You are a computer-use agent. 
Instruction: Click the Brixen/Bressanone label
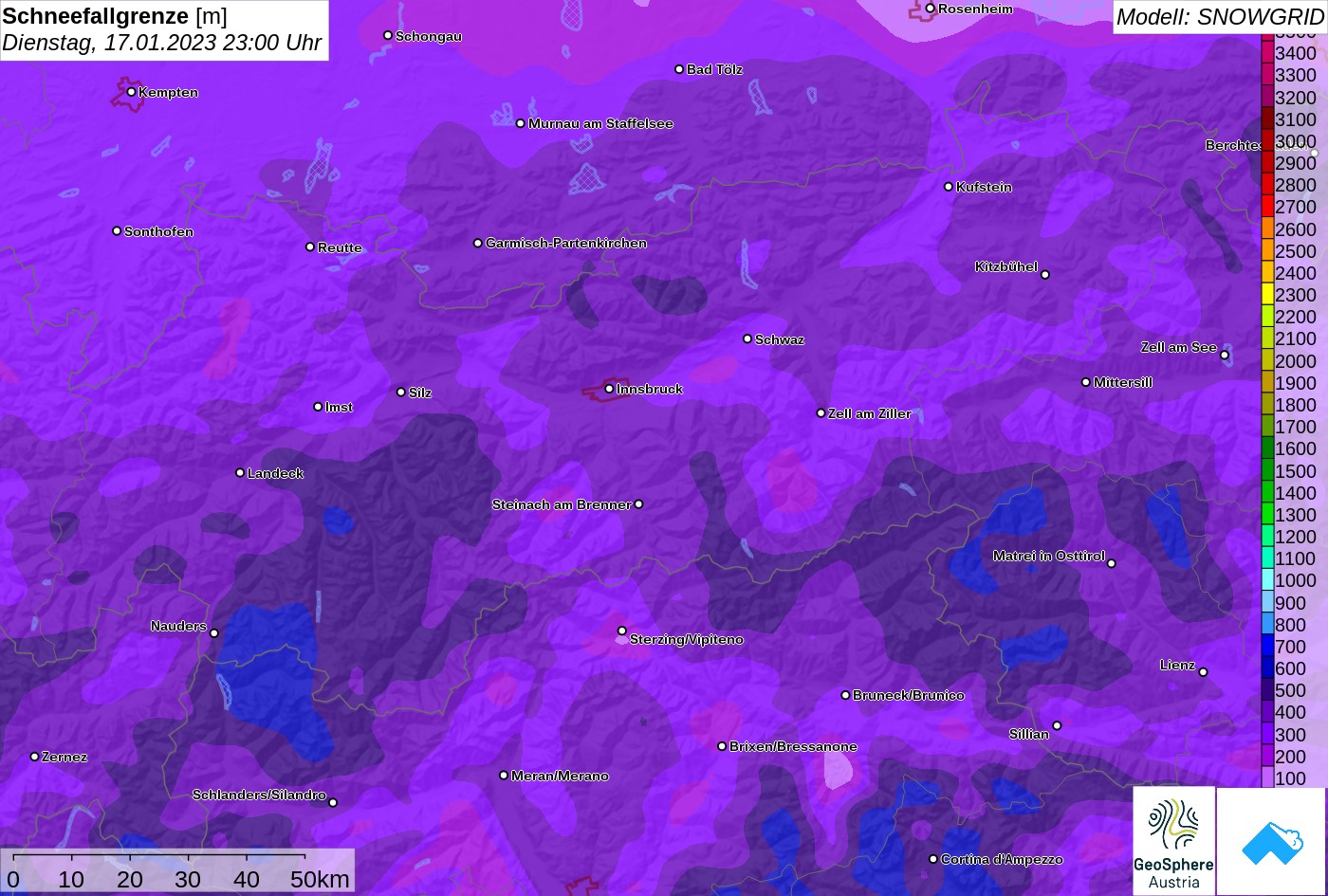[x=793, y=746]
